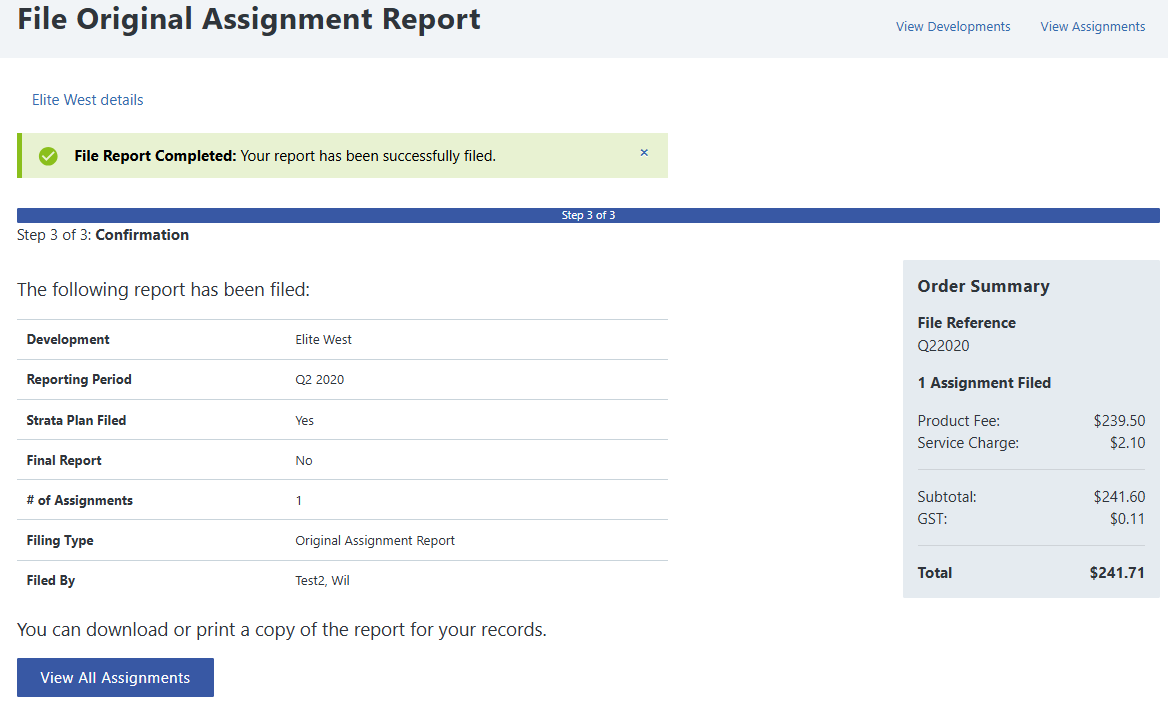This screenshot has width=1168, height=721.
Task: Click the File Original Assignment Report heading
Action: click(249, 19)
